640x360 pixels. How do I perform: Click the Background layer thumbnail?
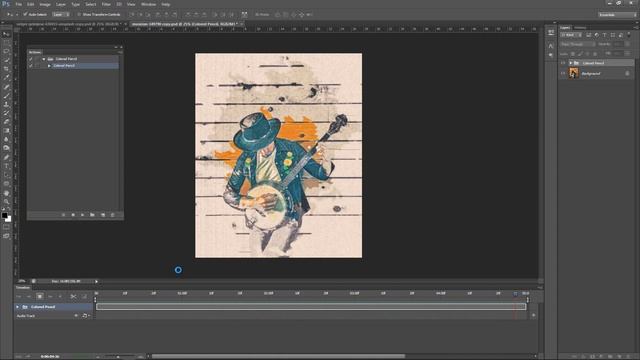574,73
